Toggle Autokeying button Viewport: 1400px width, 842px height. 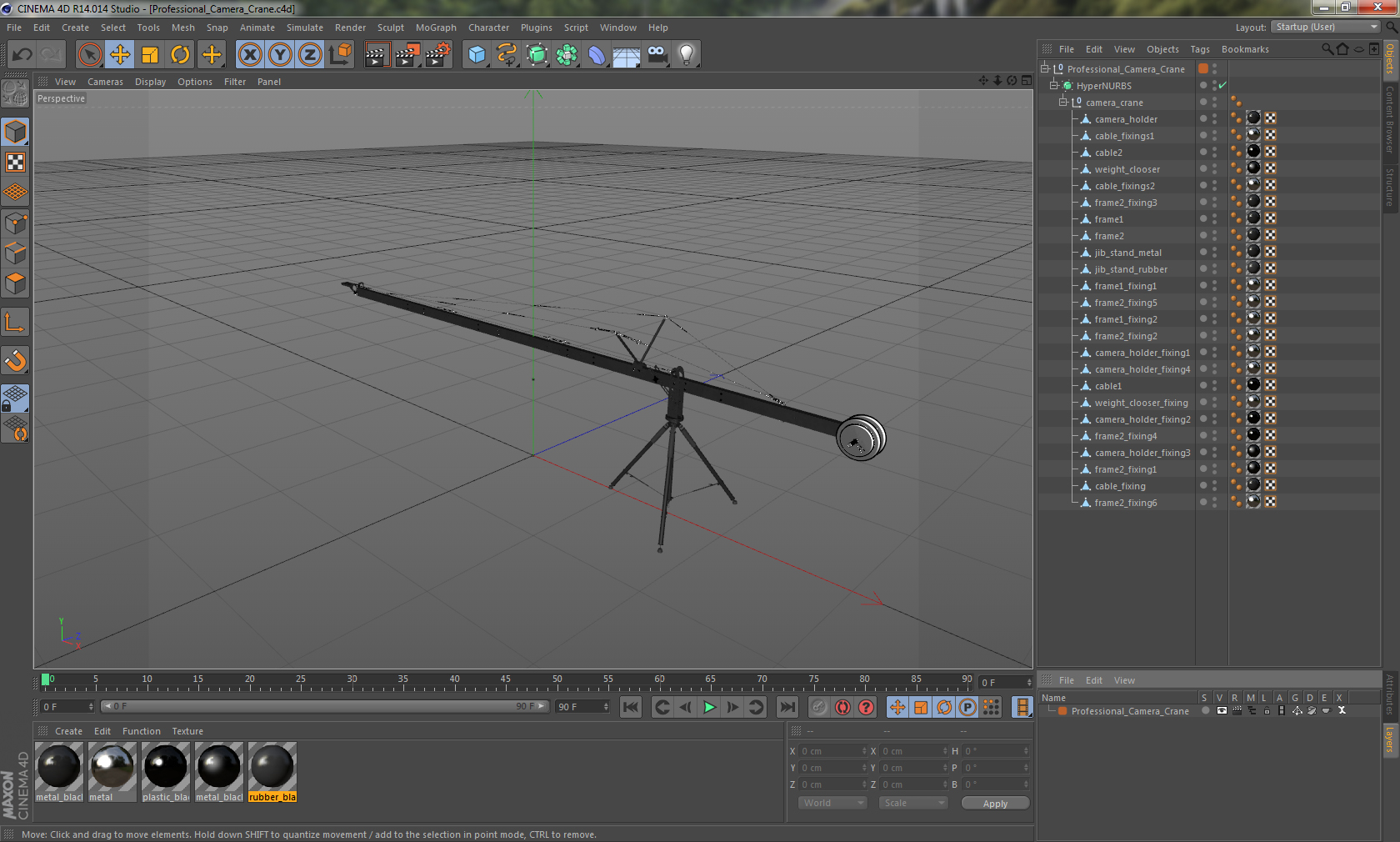tap(842, 707)
